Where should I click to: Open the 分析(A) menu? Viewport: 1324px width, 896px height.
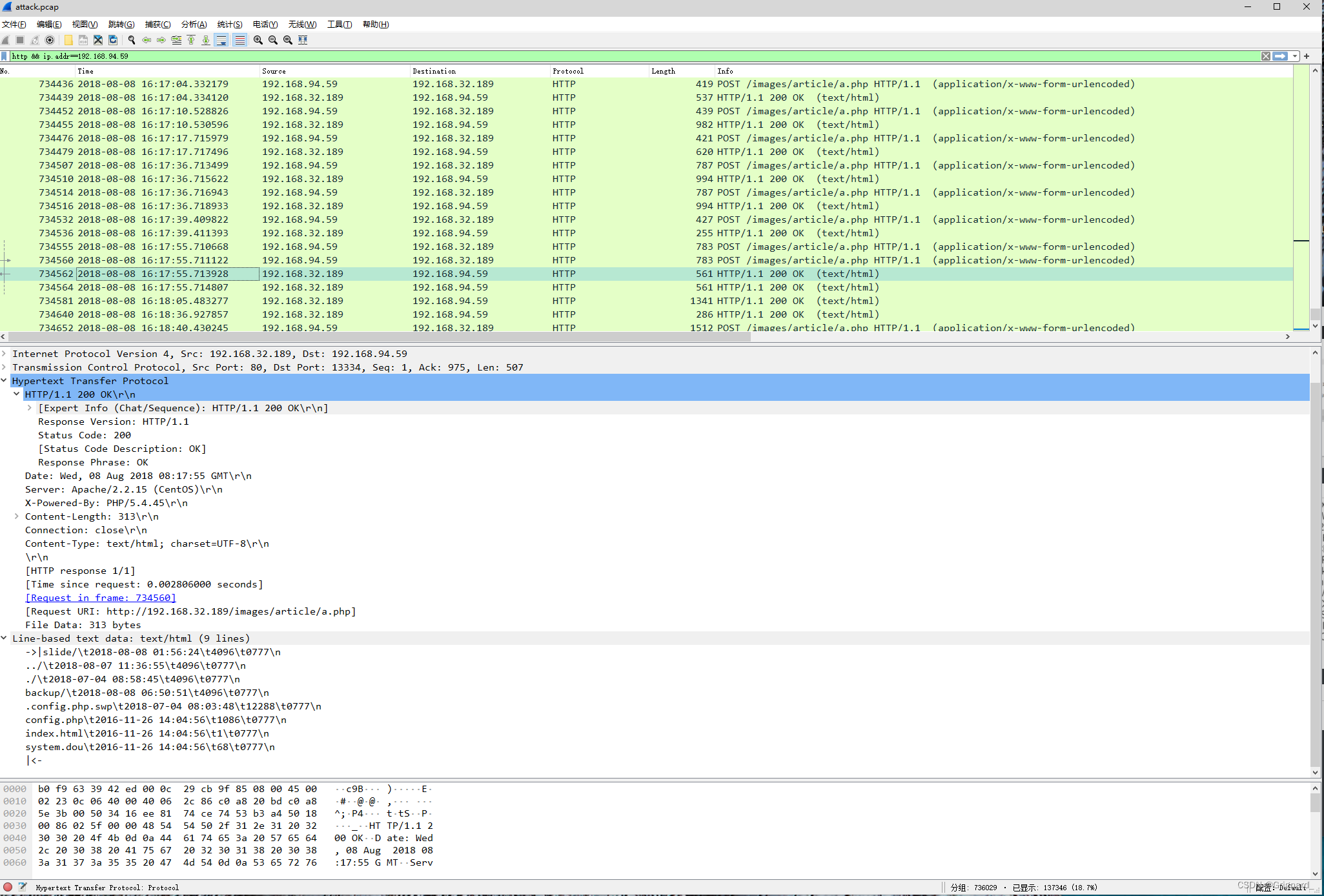pyautogui.click(x=194, y=25)
